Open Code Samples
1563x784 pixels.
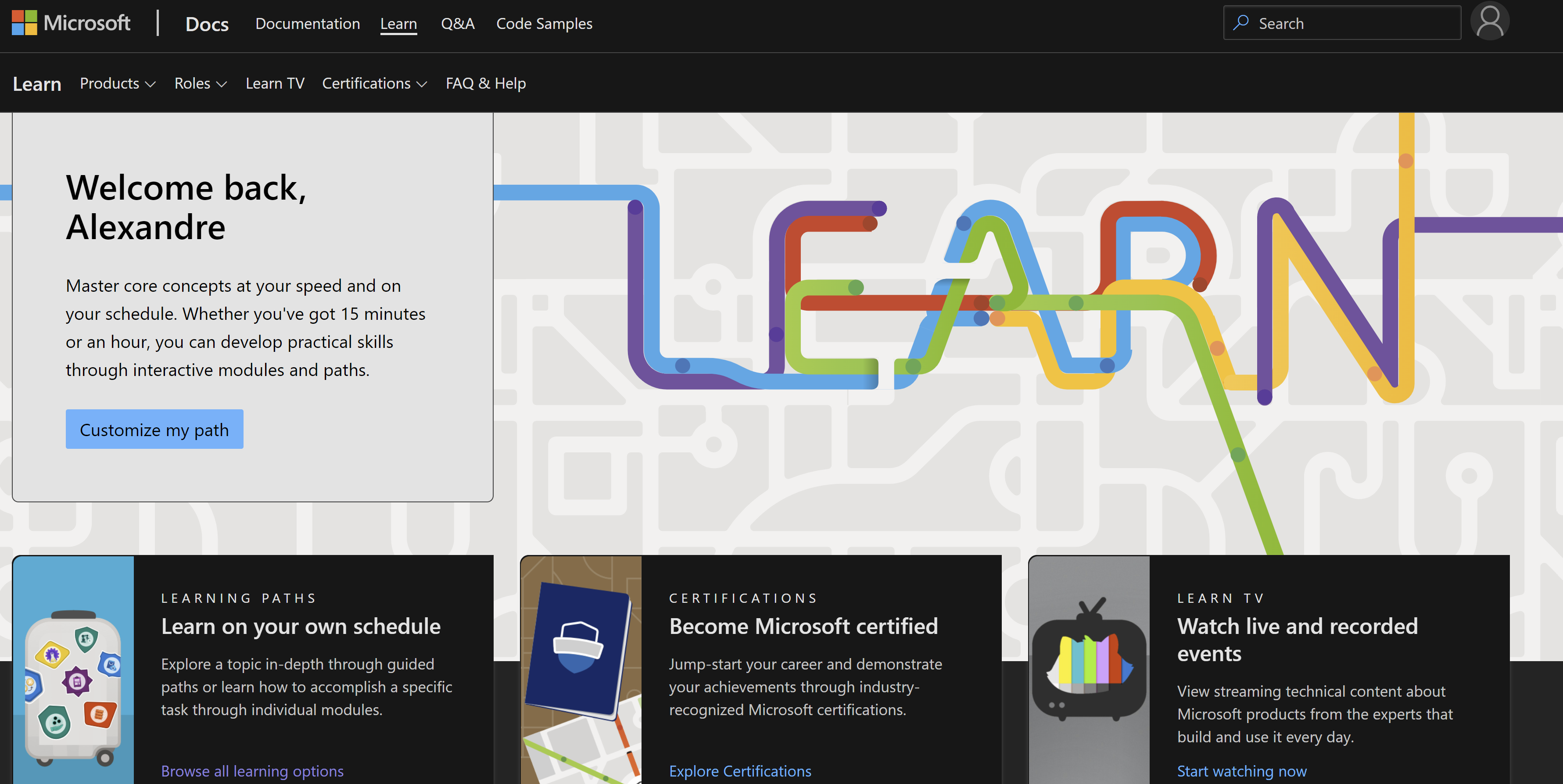(544, 24)
